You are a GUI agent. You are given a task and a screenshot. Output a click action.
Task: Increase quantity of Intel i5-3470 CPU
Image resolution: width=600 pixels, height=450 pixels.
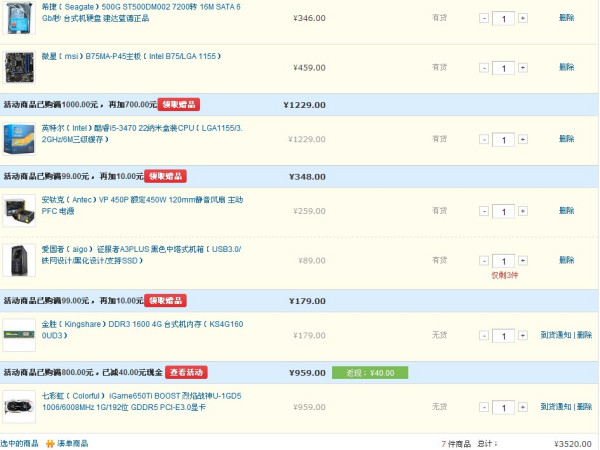point(523,139)
